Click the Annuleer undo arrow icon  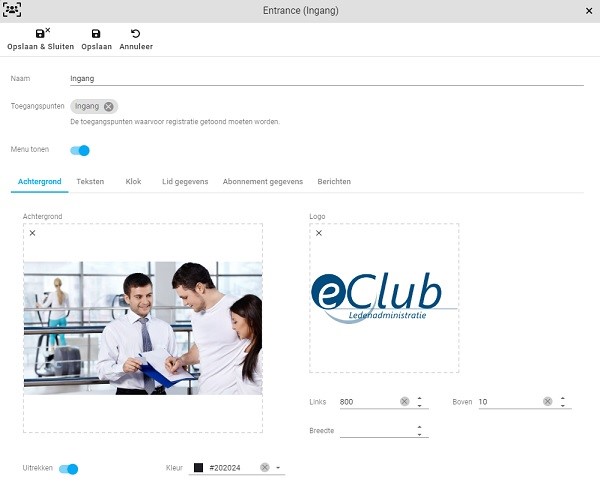pyautogui.click(x=135, y=34)
